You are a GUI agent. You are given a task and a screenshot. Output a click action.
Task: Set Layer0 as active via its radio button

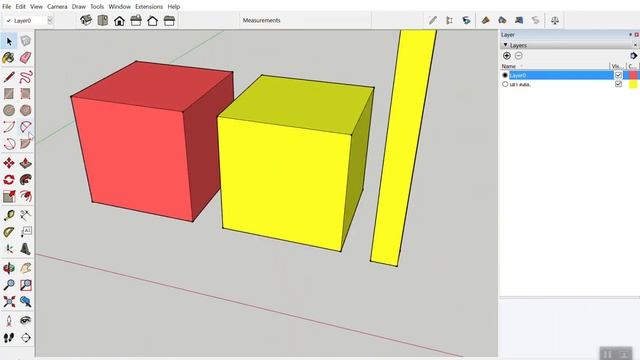[505, 75]
